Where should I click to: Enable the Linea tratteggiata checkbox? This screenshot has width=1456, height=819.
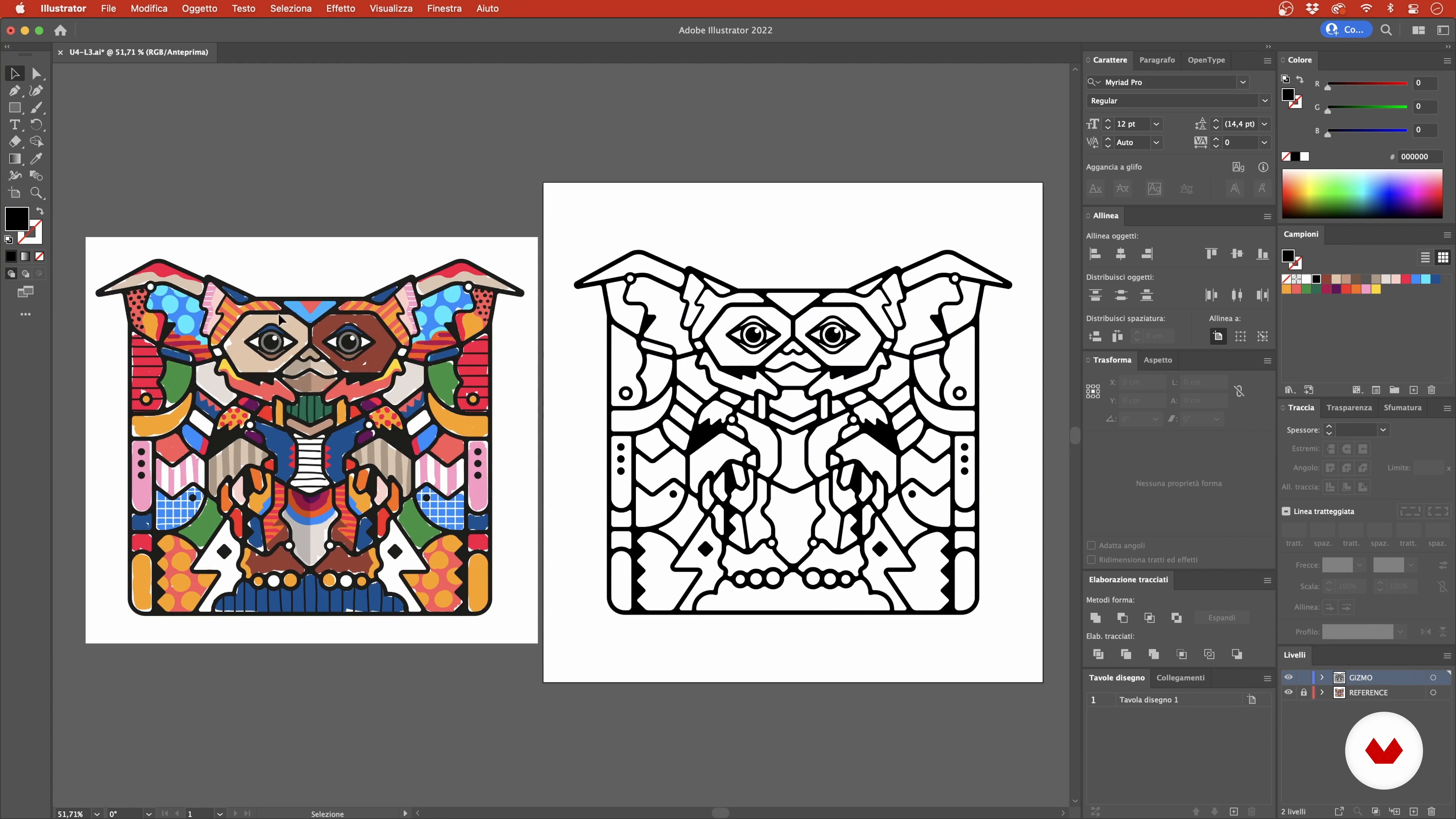point(1286,511)
